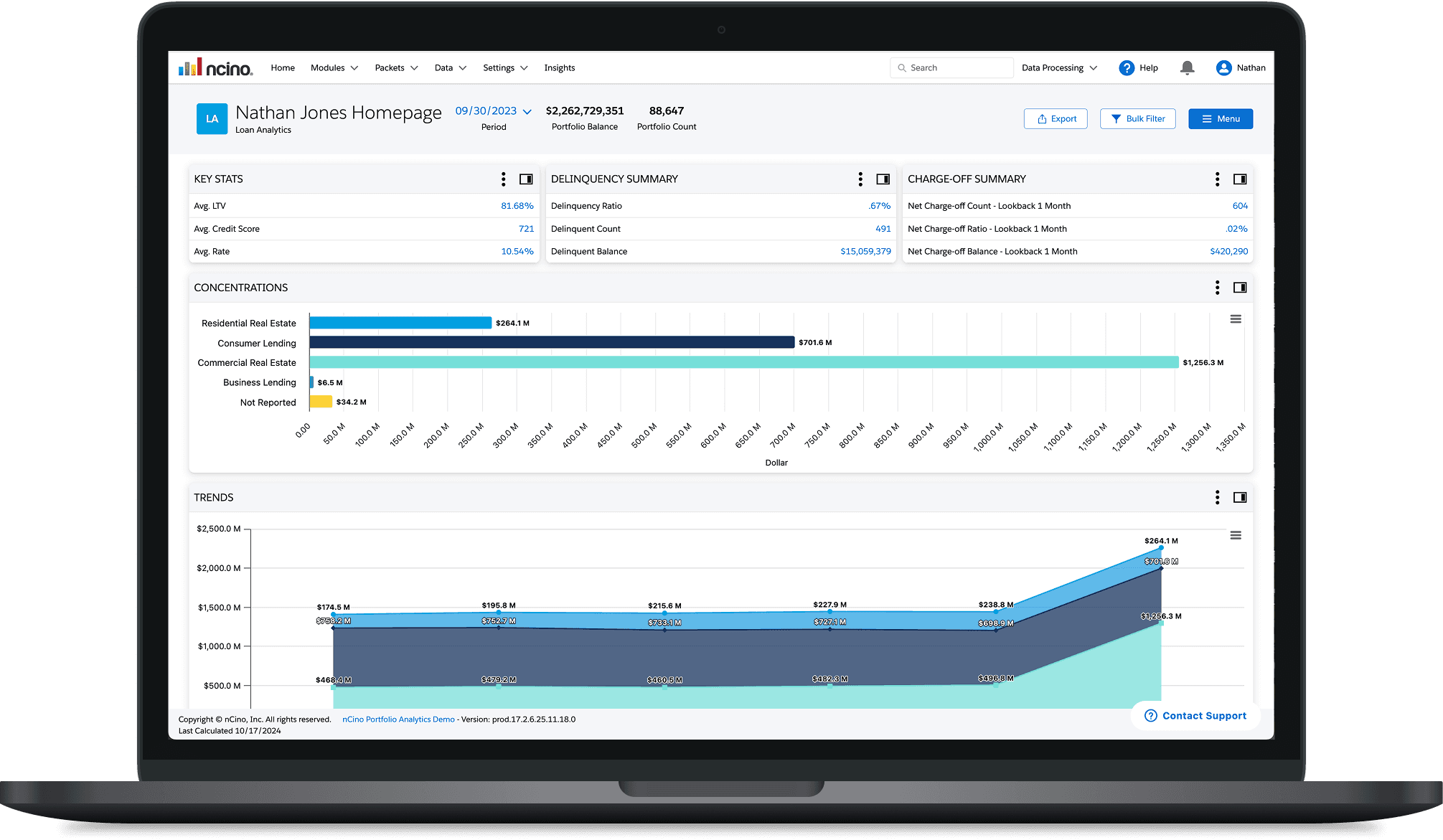Click the Export button
This screenshot has height=840, width=1443.
tap(1056, 119)
